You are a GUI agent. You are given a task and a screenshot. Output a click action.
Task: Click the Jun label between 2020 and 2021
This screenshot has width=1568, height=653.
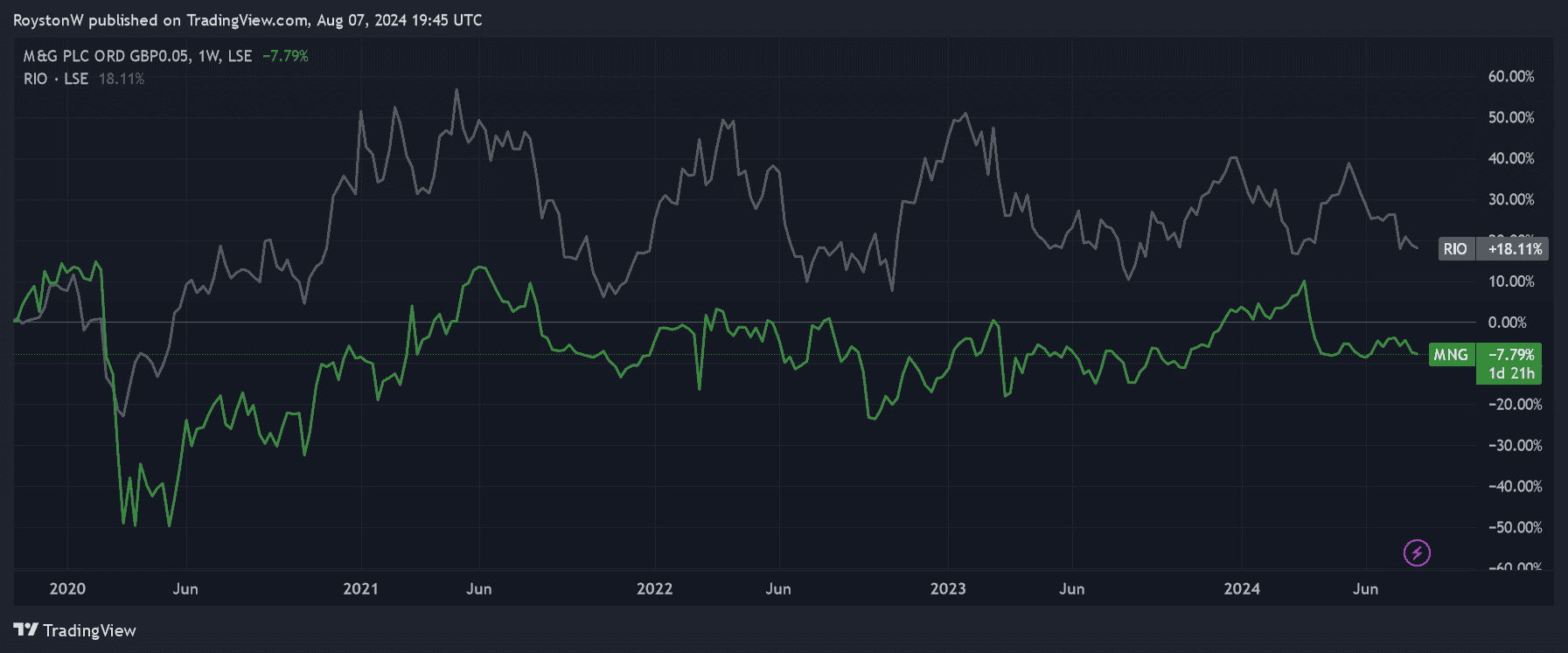click(x=185, y=588)
